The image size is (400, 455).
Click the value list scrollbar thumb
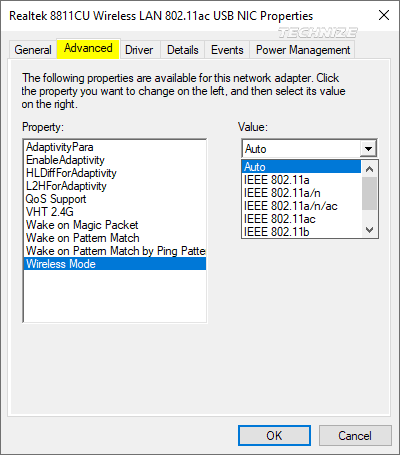tap(369, 193)
